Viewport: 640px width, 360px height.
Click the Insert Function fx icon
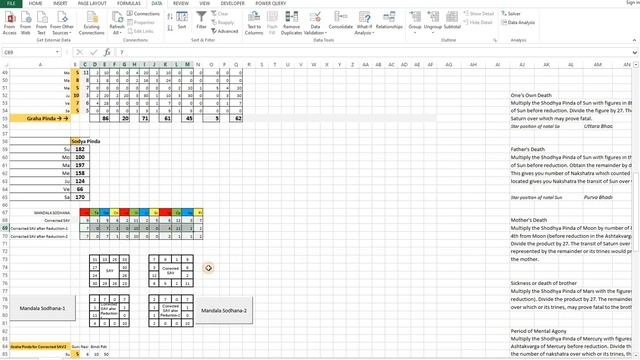[x=107, y=52]
